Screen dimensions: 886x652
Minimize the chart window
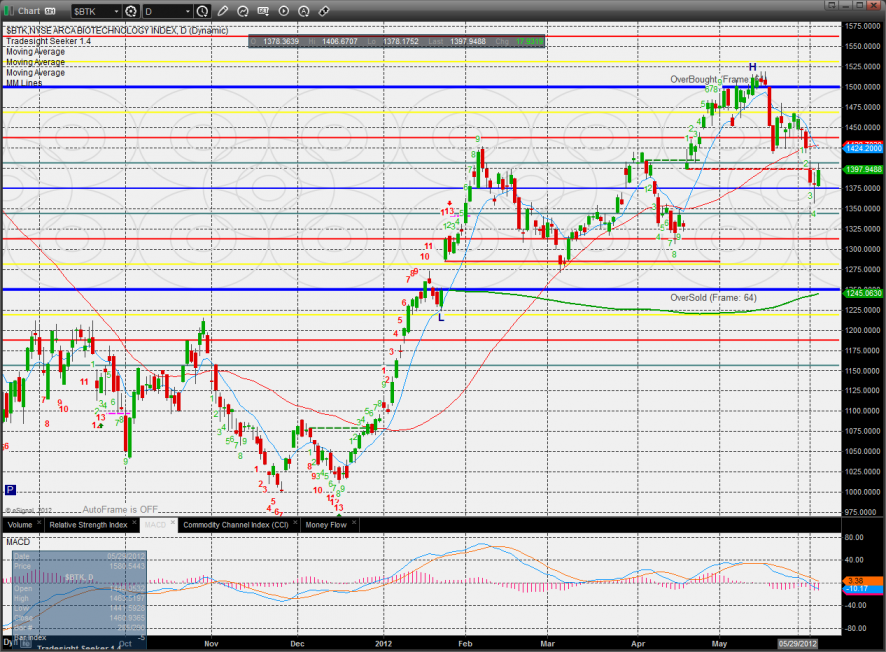click(x=845, y=5)
